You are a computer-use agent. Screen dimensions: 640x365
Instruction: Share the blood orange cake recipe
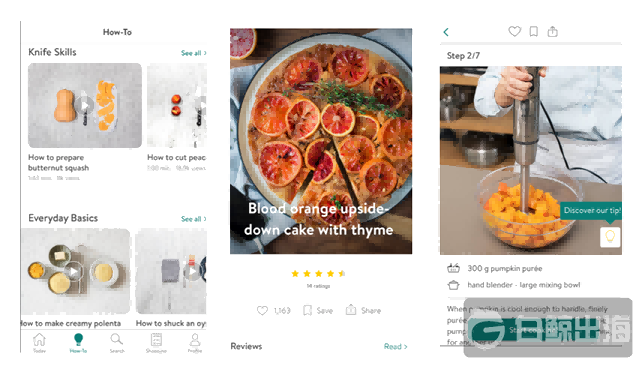[x=363, y=310]
